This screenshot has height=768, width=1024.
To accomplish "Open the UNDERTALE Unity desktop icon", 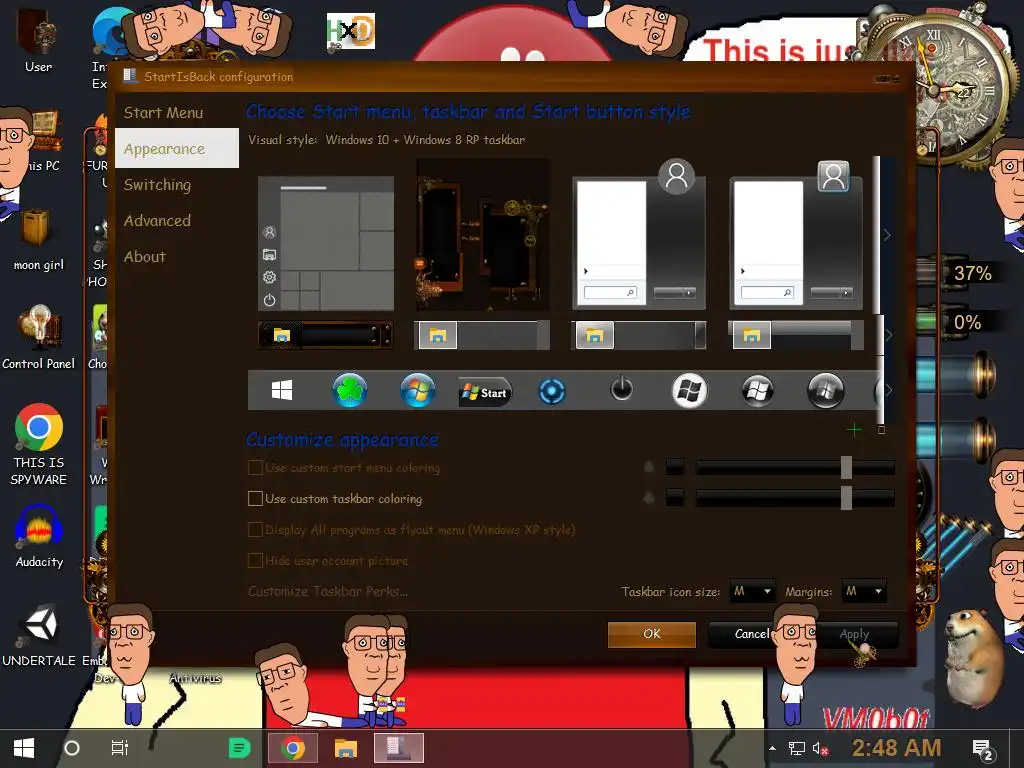I will click(39, 635).
